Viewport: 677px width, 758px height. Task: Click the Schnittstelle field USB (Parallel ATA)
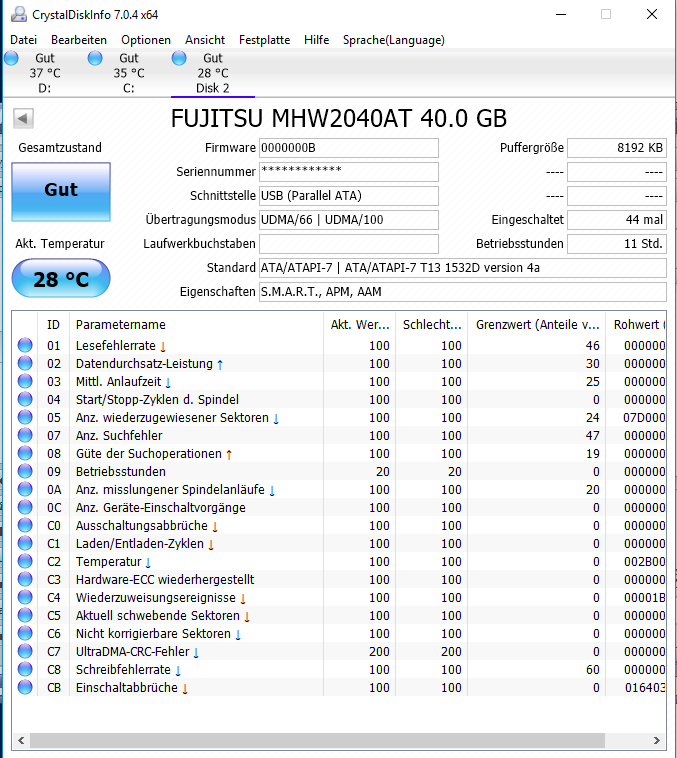pos(349,196)
